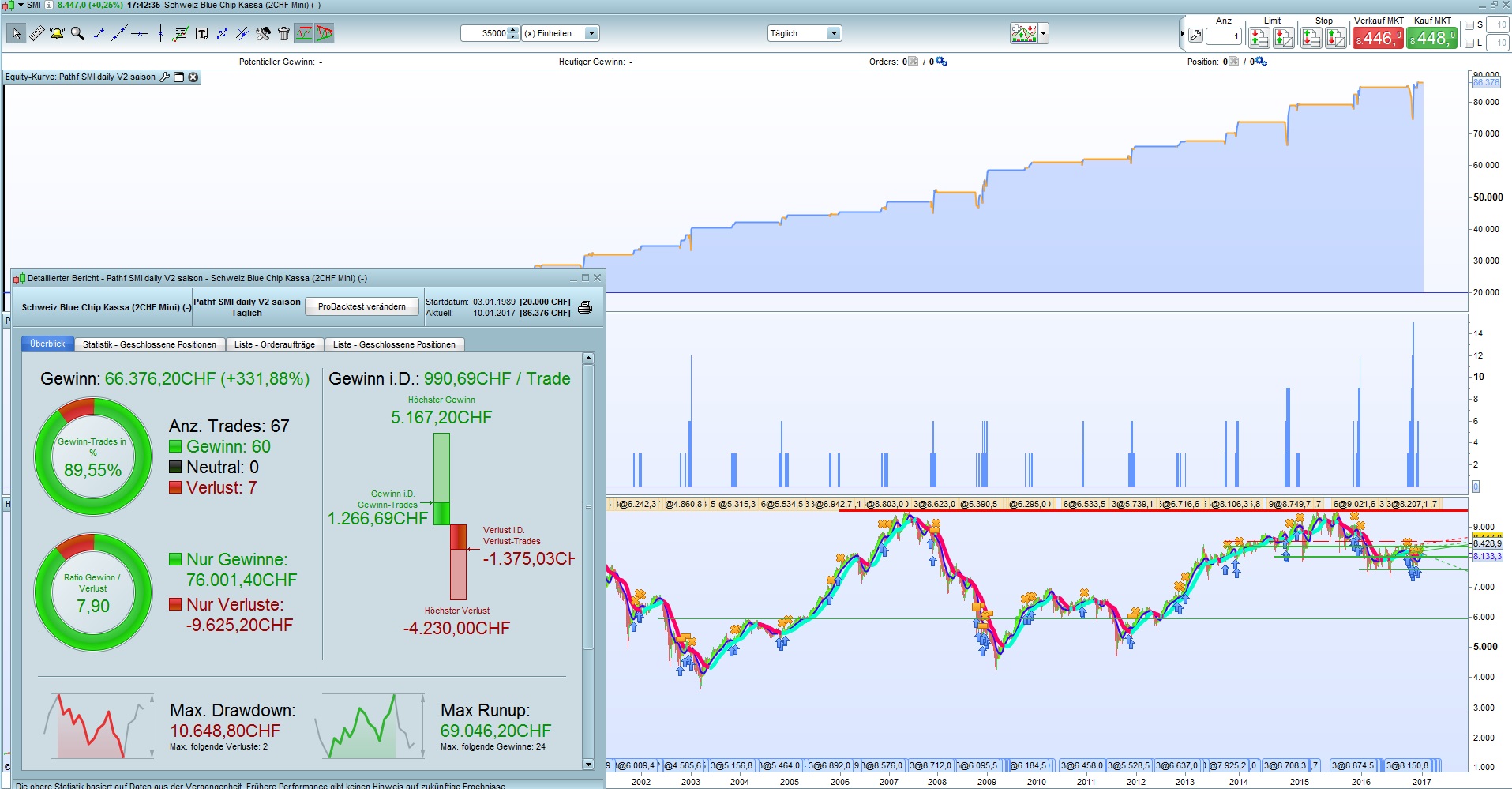Open the alarm bell alert tool
This screenshot has height=789, width=1512.
[x=57, y=33]
